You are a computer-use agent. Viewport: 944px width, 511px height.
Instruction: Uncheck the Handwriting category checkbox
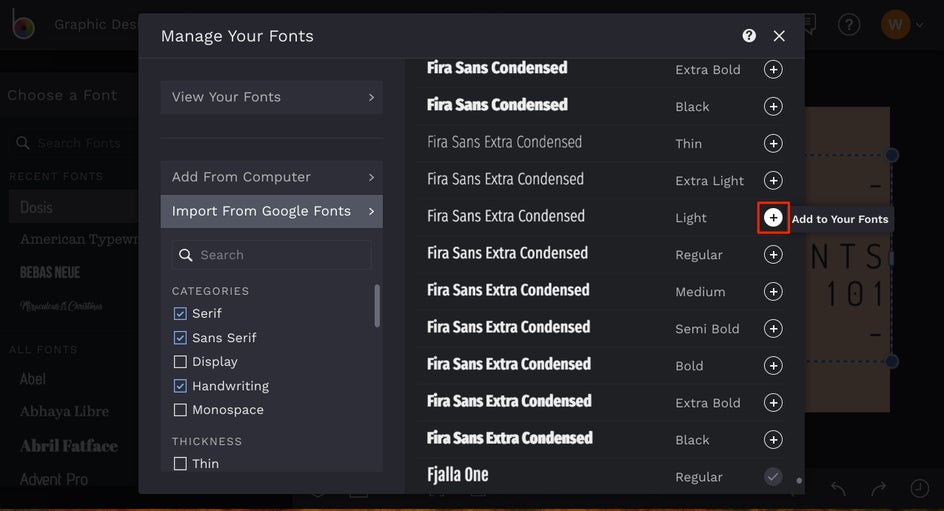tap(180, 386)
